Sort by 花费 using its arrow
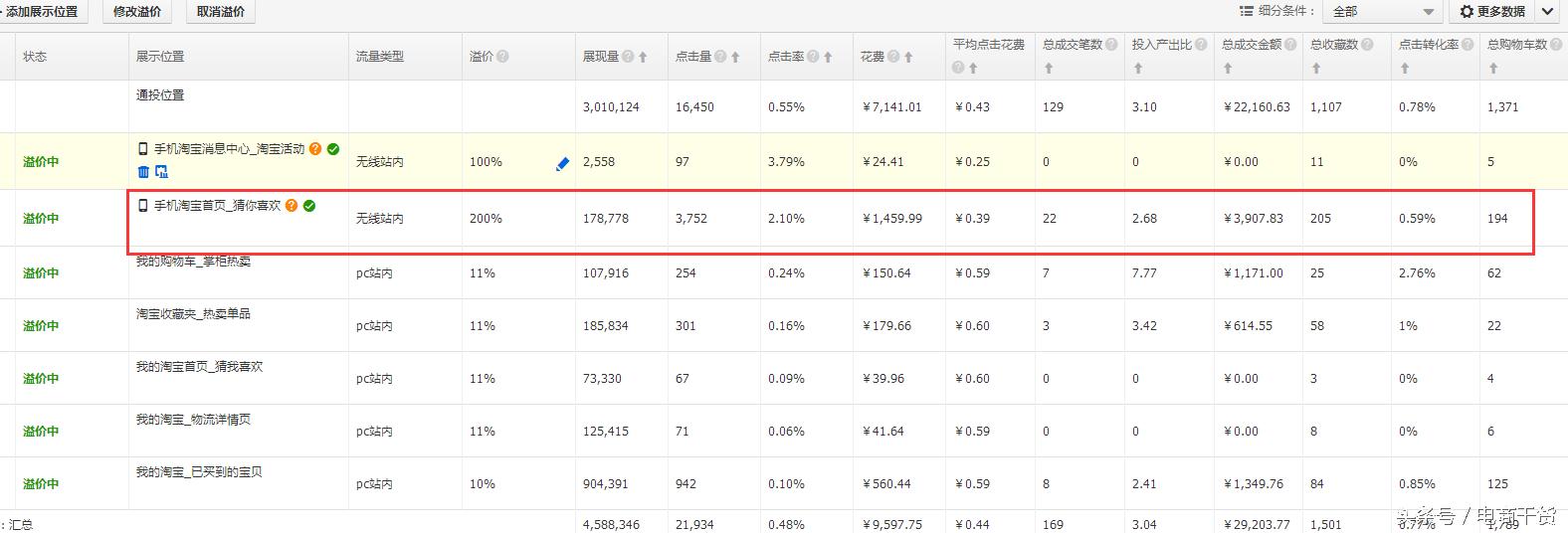Screen dimensions: 1568x533 tap(908, 57)
